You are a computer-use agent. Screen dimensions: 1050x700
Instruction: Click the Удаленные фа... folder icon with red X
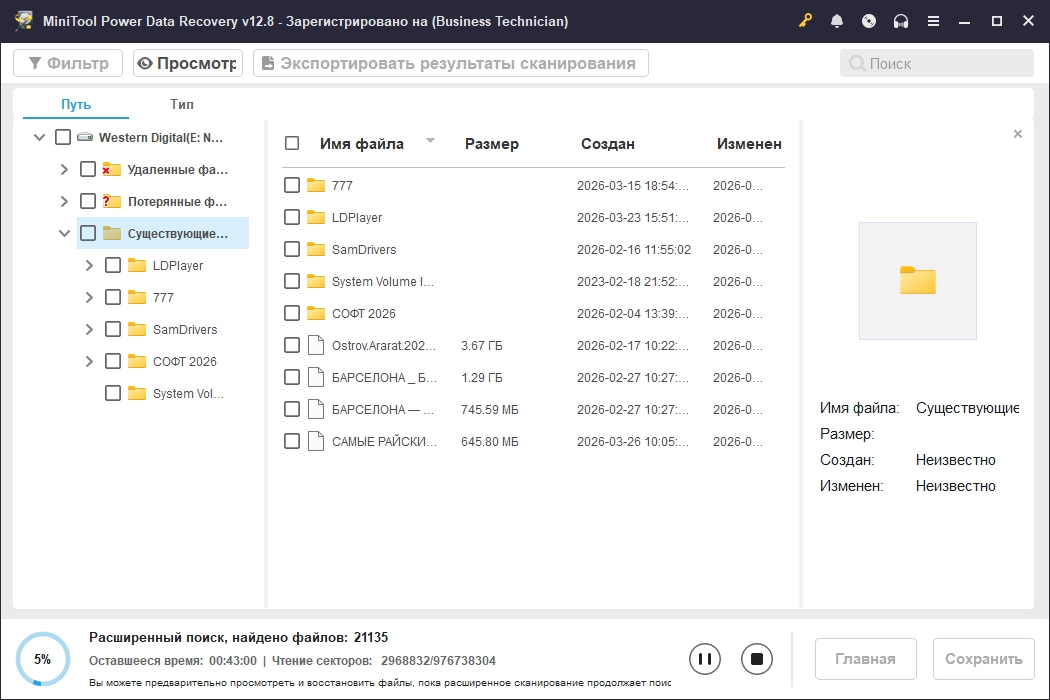pos(111,169)
